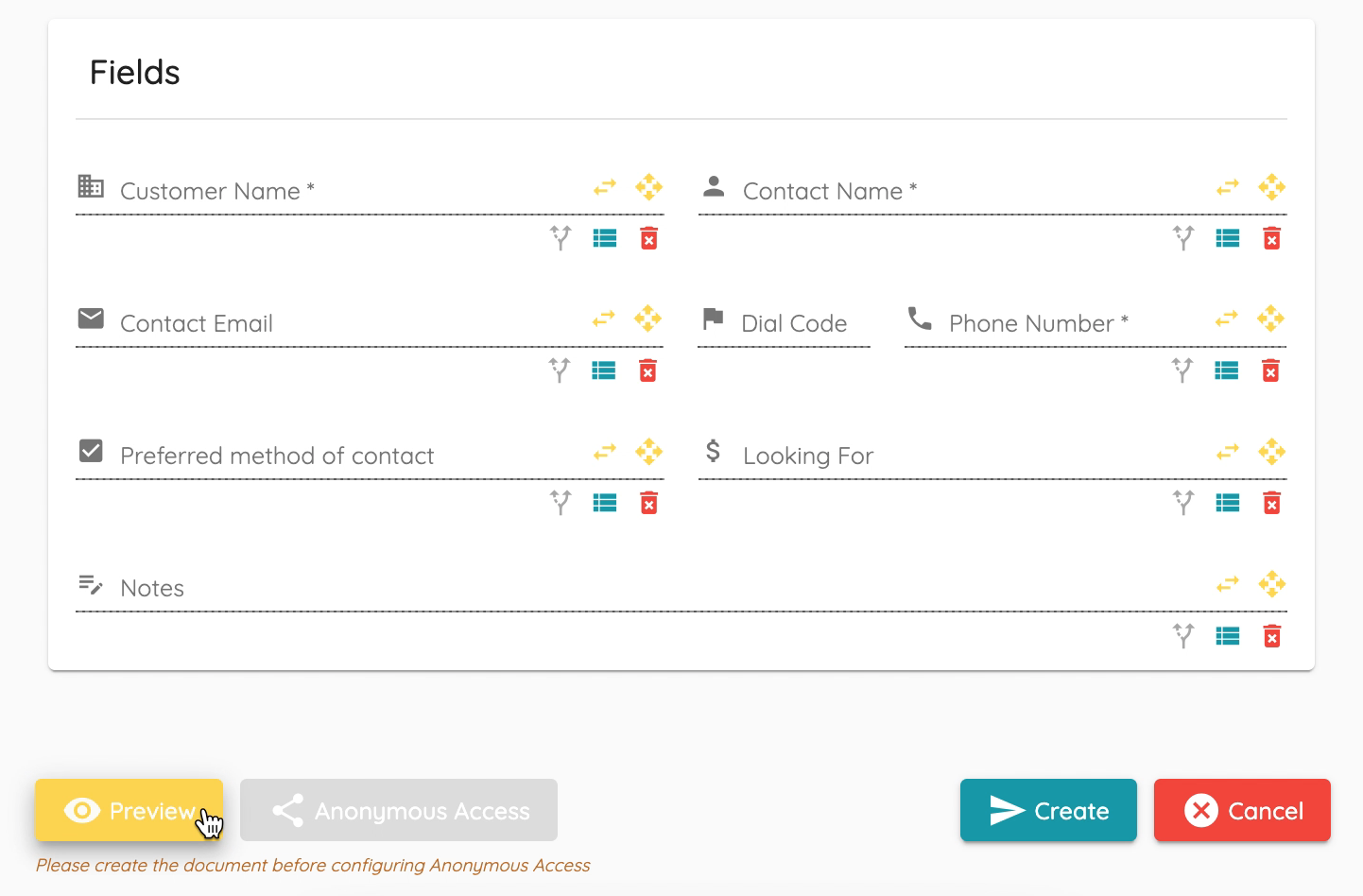Click the Fields section heading
Image resolution: width=1363 pixels, height=896 pixels.
tap(135, 73)
